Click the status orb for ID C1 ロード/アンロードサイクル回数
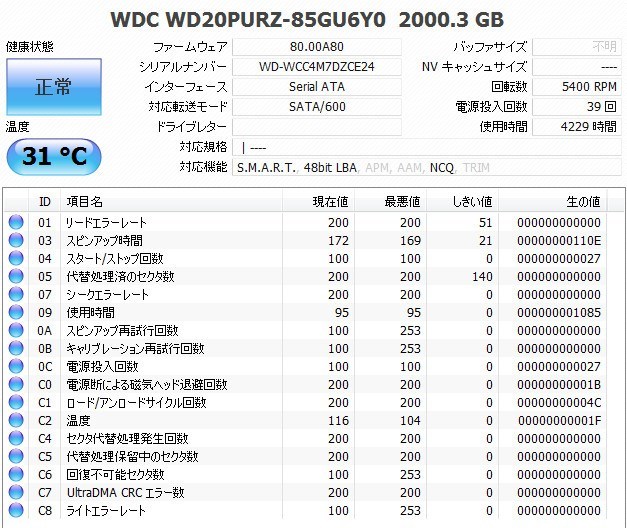 [x=16, y=402]
